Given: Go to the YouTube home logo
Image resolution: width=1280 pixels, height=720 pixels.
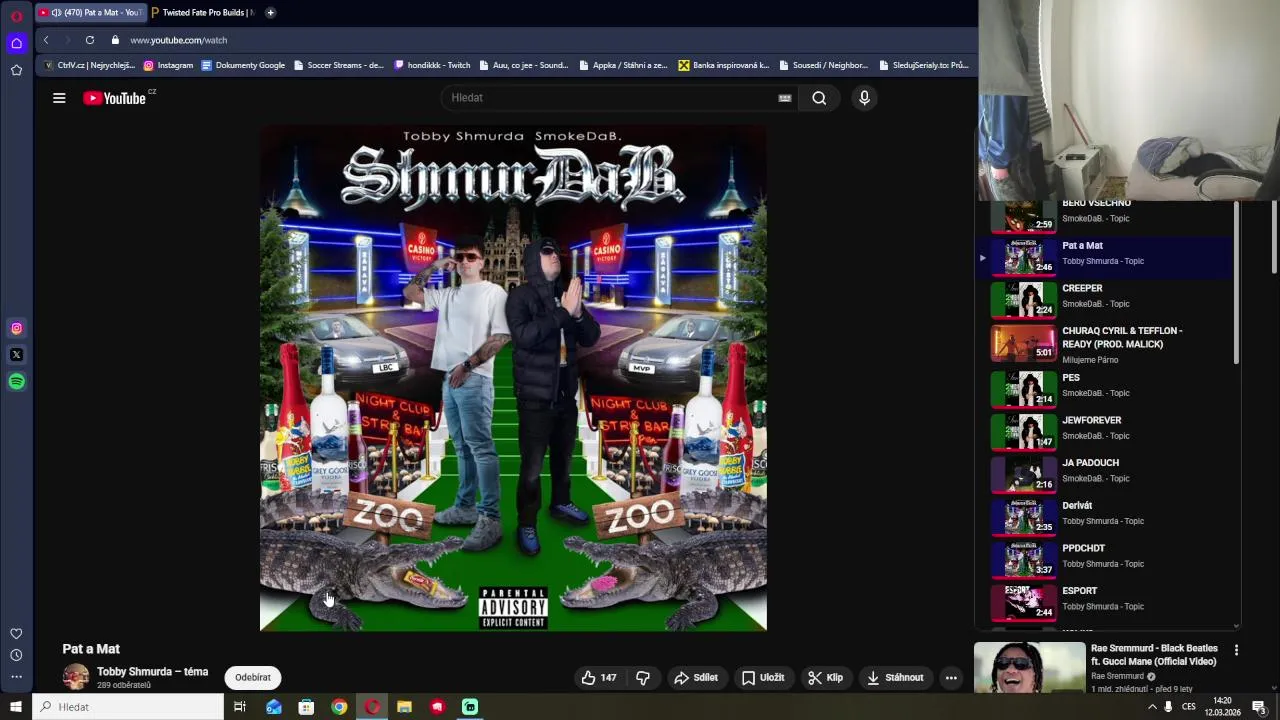Looking at the screenshot, I should (115, 98).
